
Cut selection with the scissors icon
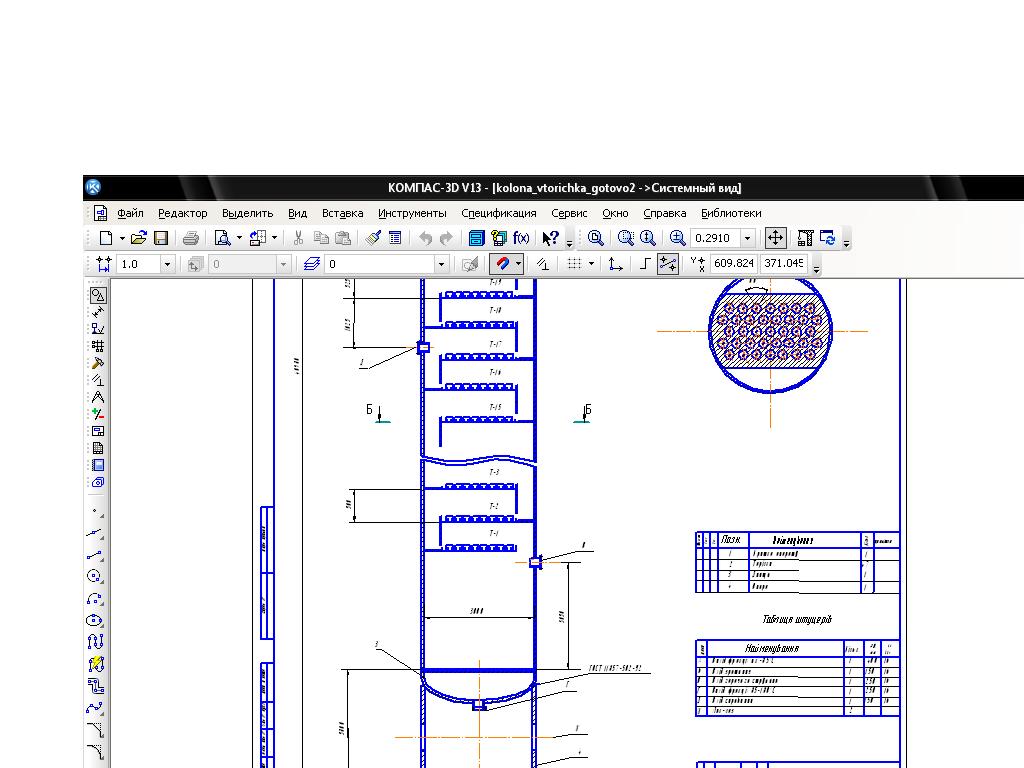(298, 238)
